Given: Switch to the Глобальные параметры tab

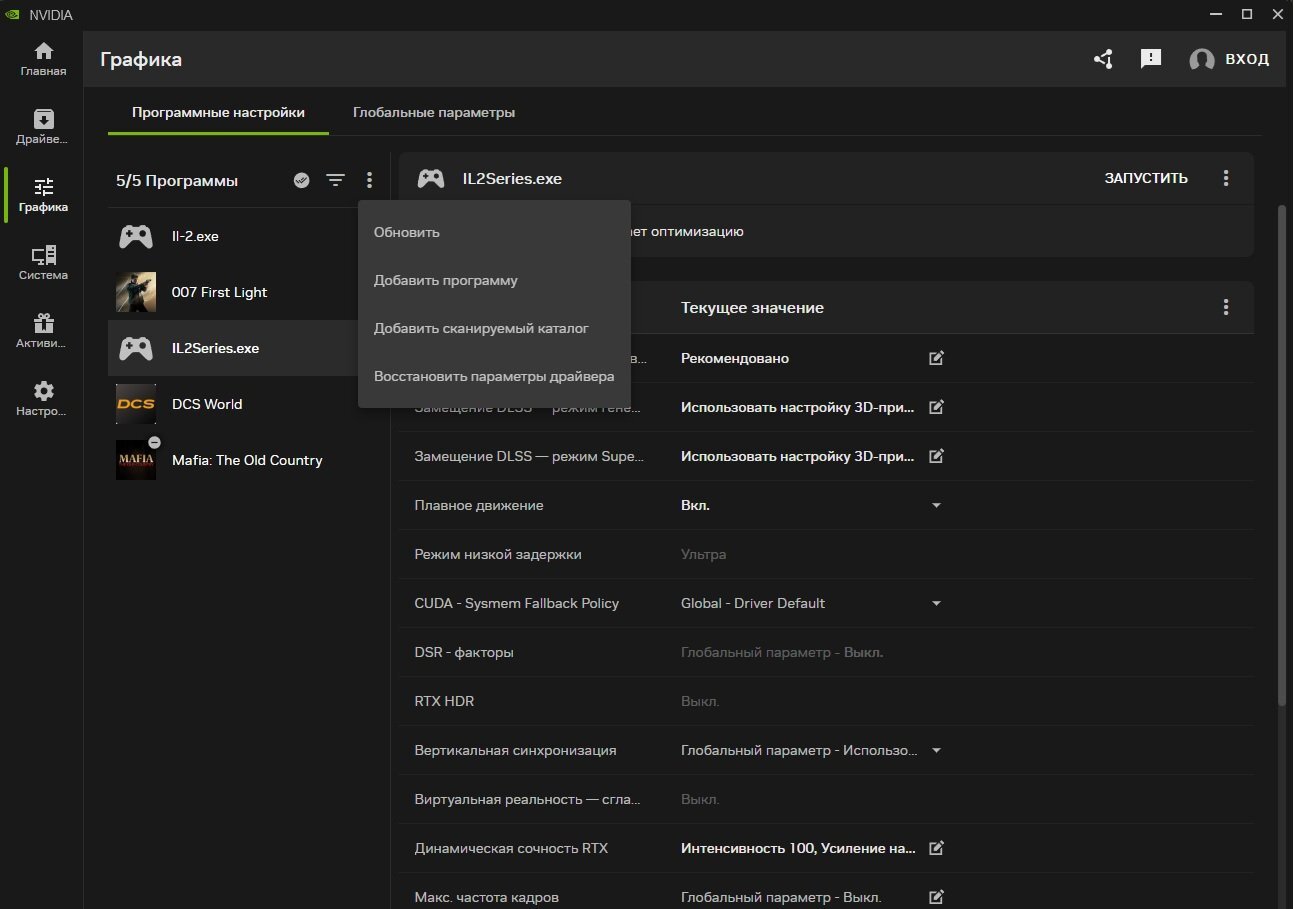Looking at the screenshot, I should pos(434,113).
